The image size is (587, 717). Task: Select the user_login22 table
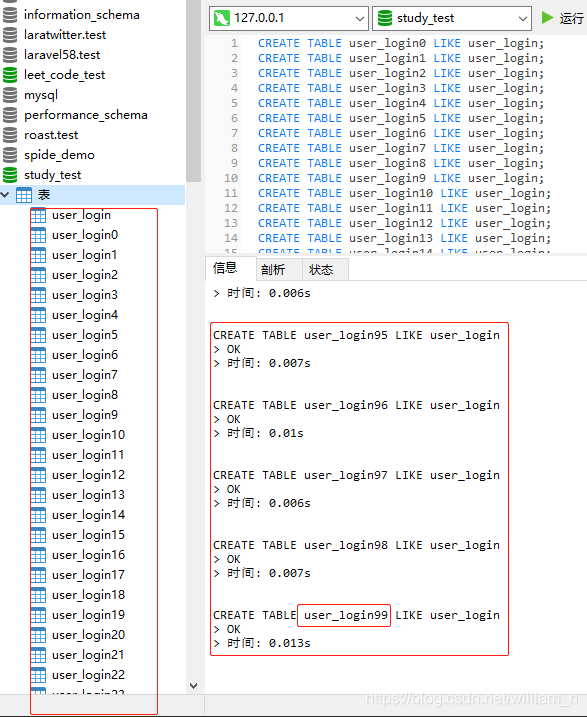click(88, 675)
